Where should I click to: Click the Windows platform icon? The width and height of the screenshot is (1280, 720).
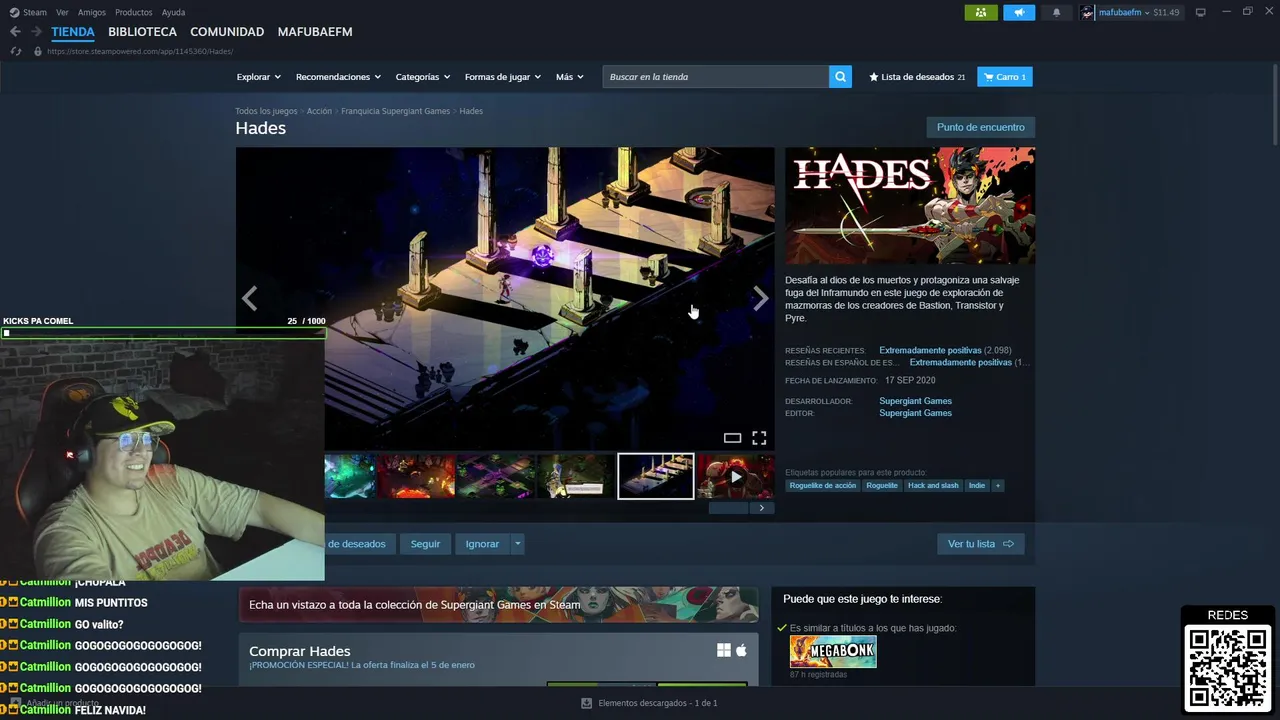click(724, 650)
